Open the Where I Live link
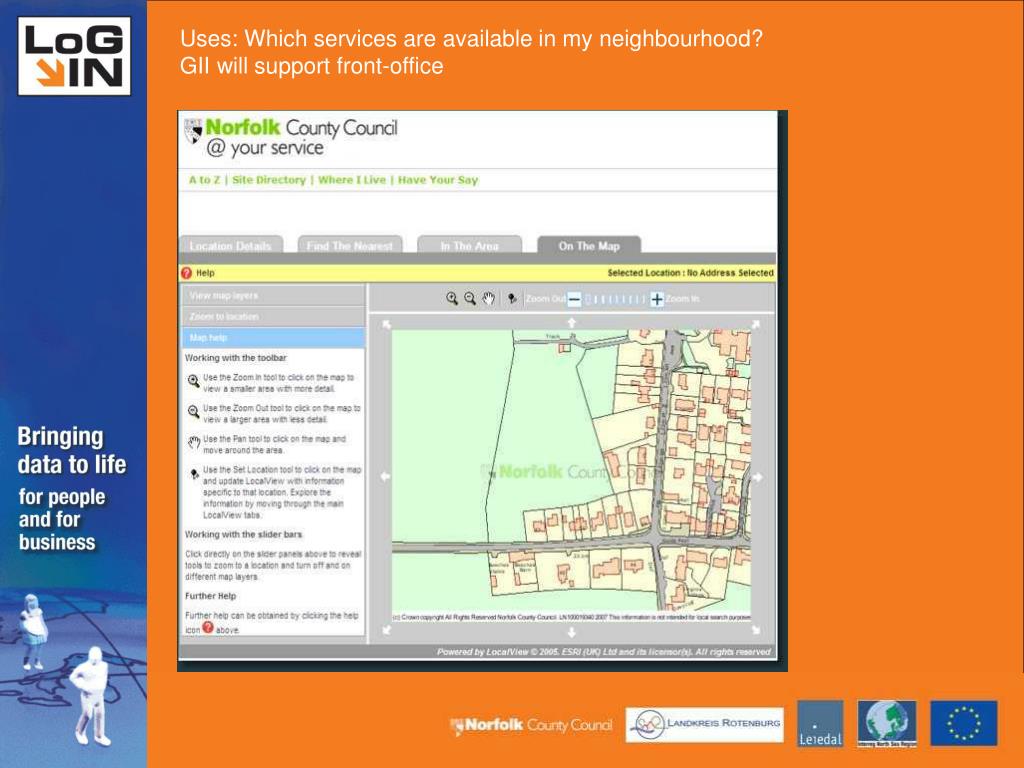This screenshot has height=768, width=1024. [x=352, y=180]
